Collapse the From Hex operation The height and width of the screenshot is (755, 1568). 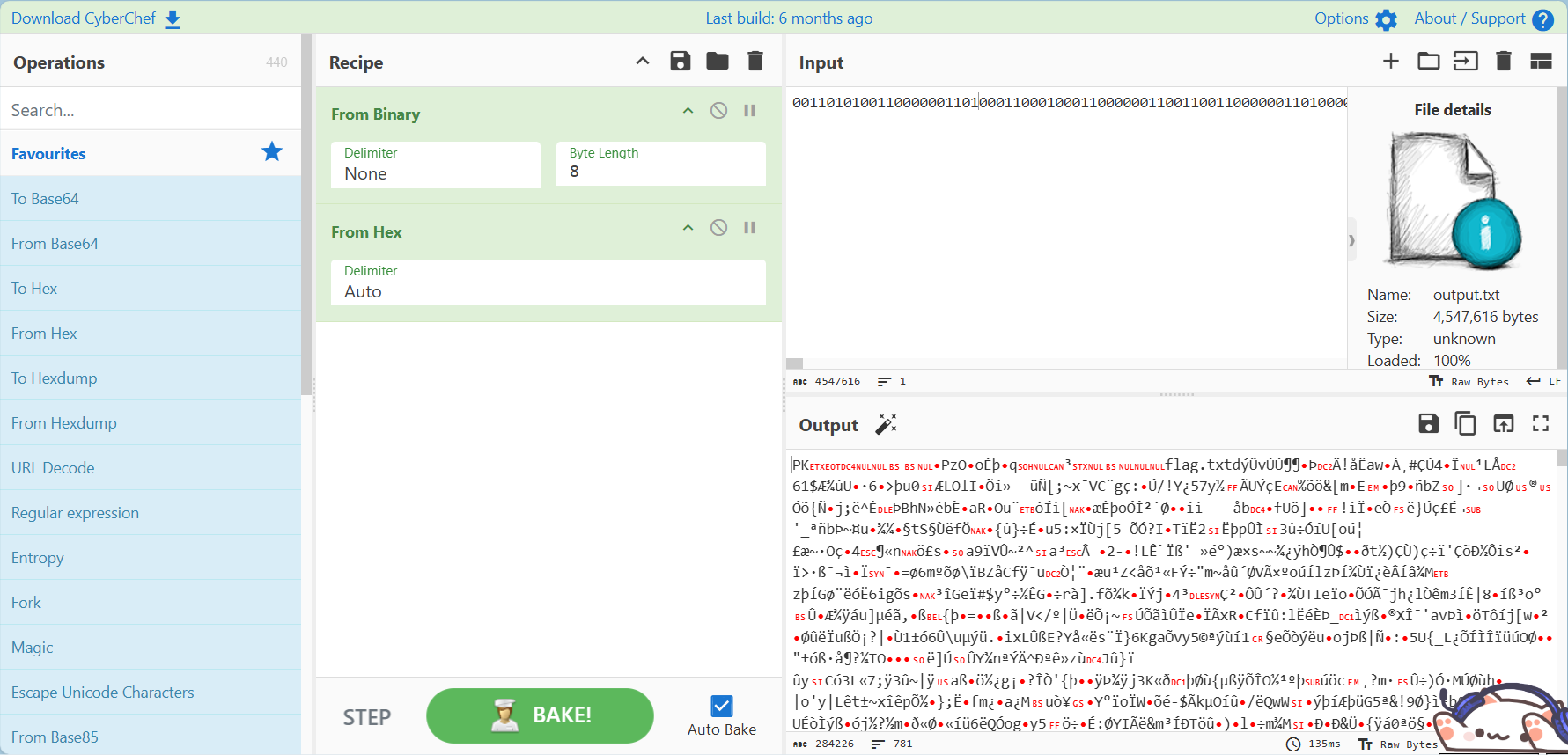point(688,228)
